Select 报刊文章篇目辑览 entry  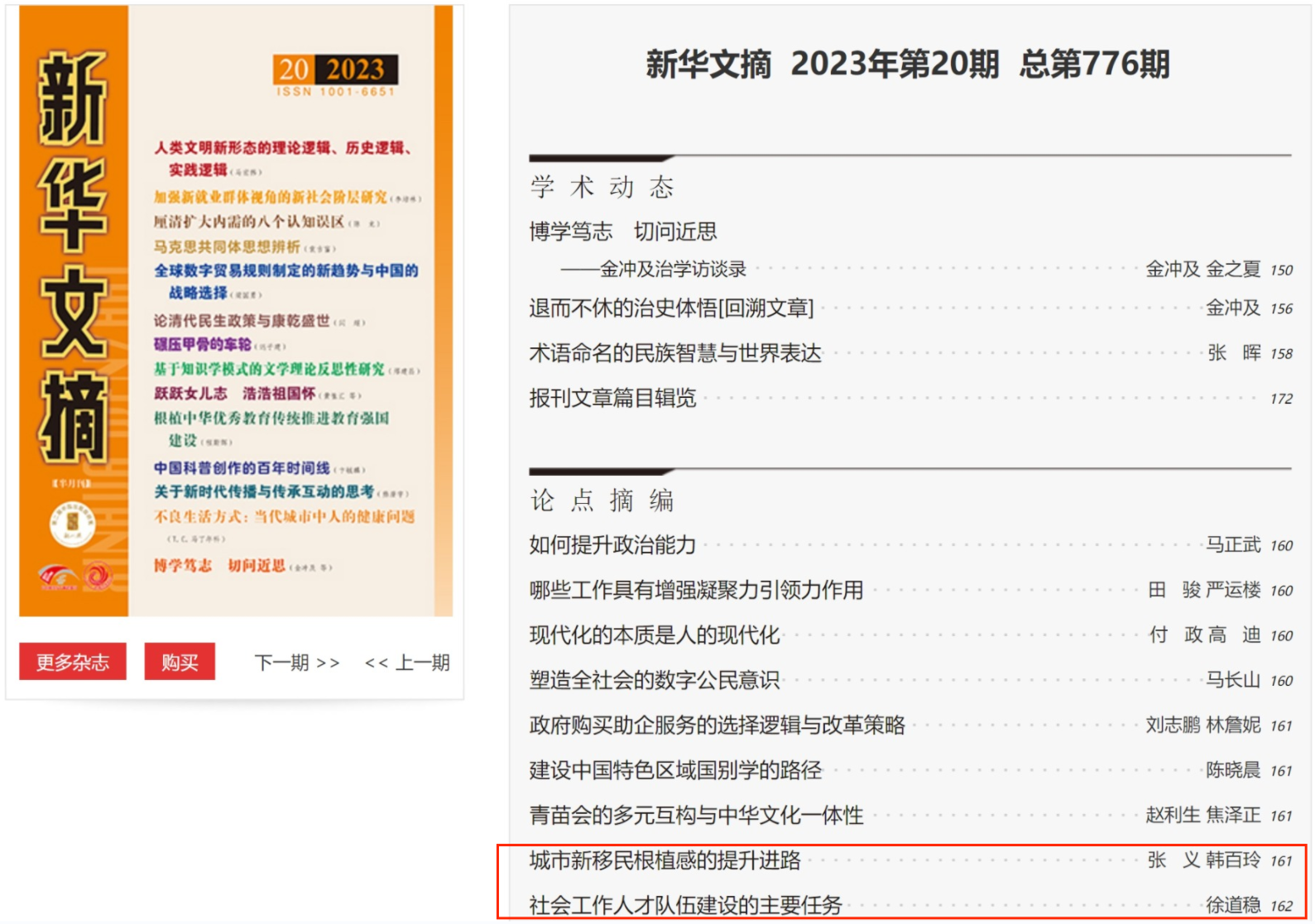612,399
